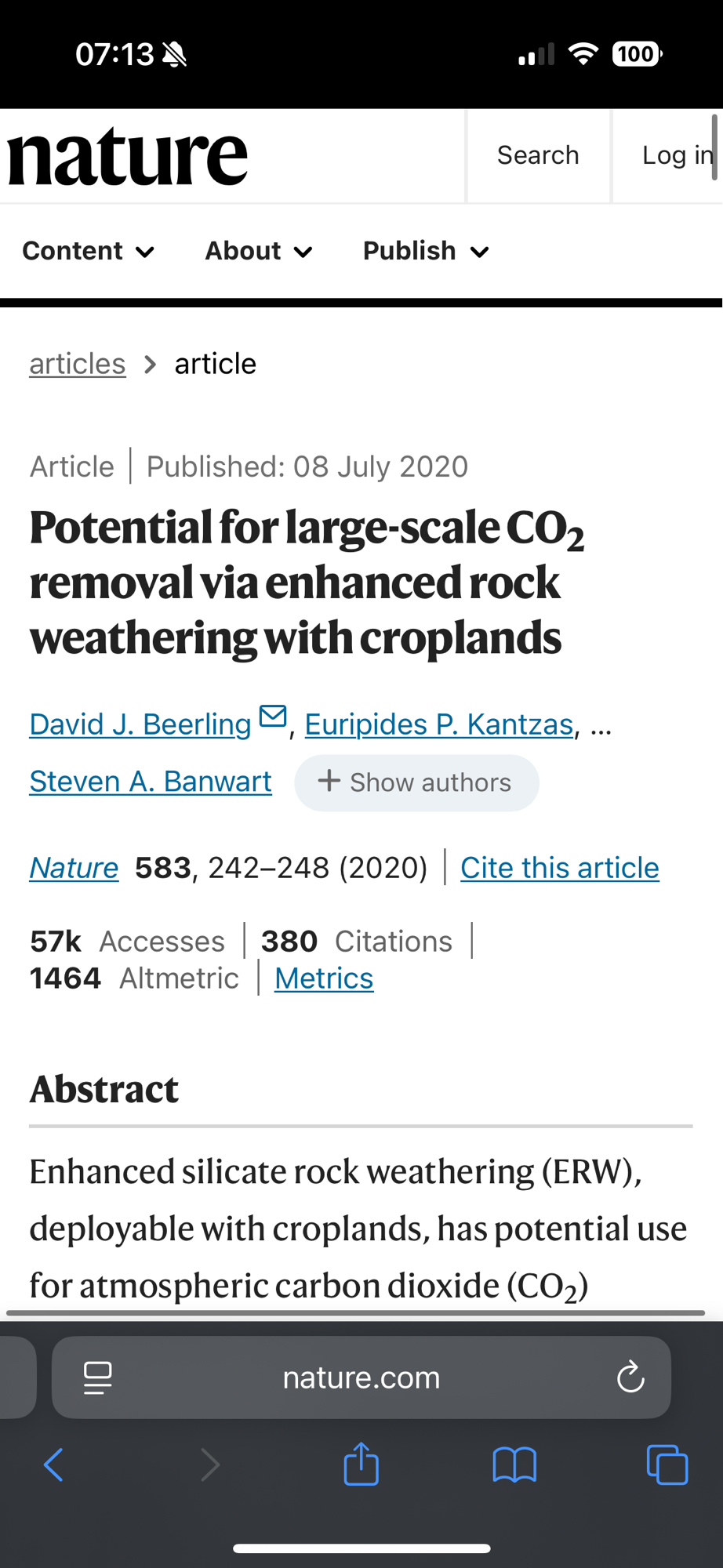
Task: Show all open tabs icon
Action: tap(667, 1464)
